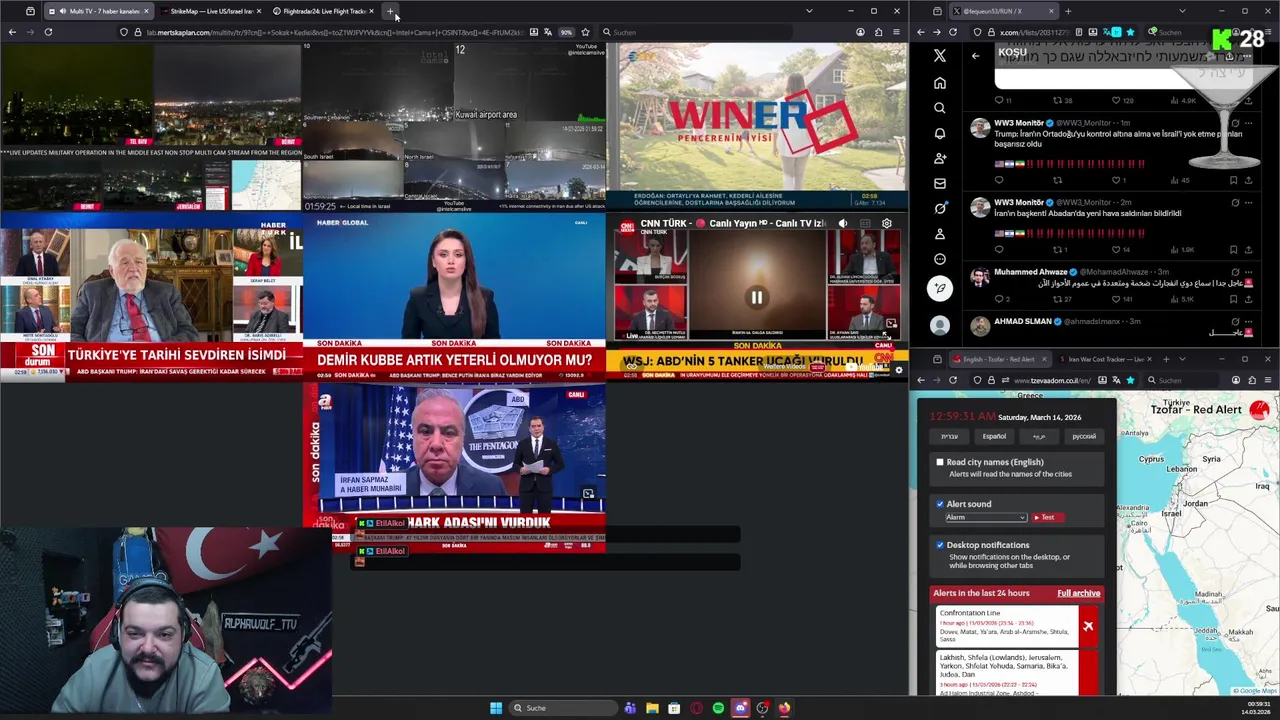Play the Test alert sound

click(1046, 517)
